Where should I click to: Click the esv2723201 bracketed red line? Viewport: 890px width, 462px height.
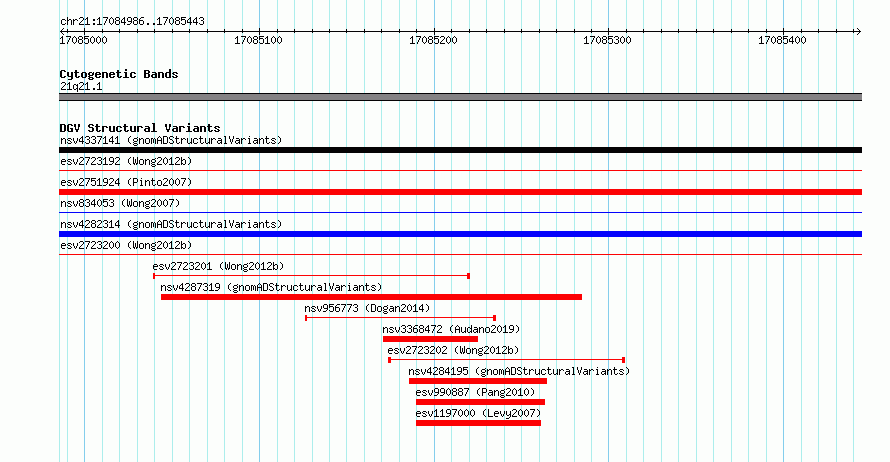311,276
